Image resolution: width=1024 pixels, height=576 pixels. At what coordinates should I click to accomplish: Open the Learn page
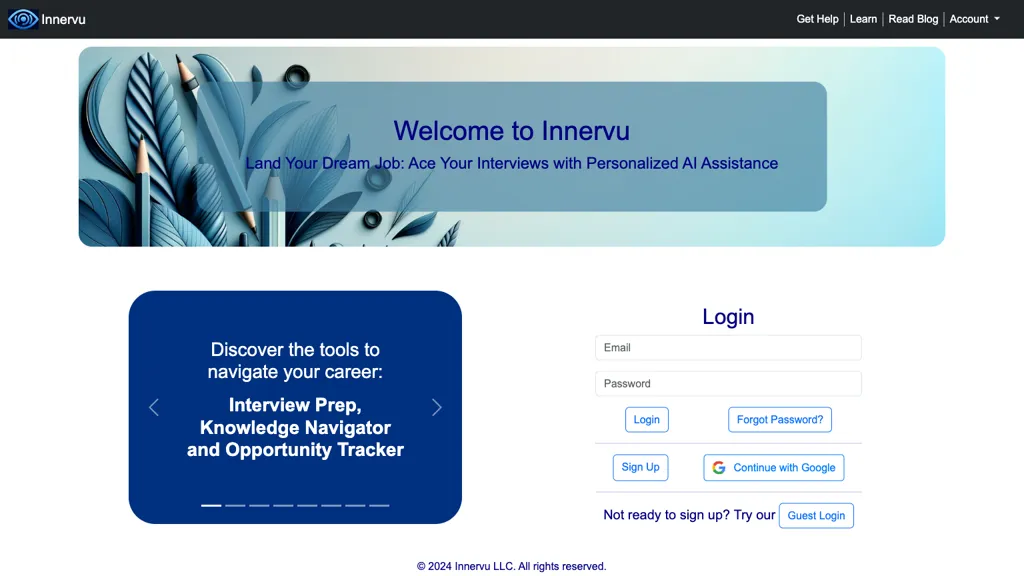tap(863, 19)
